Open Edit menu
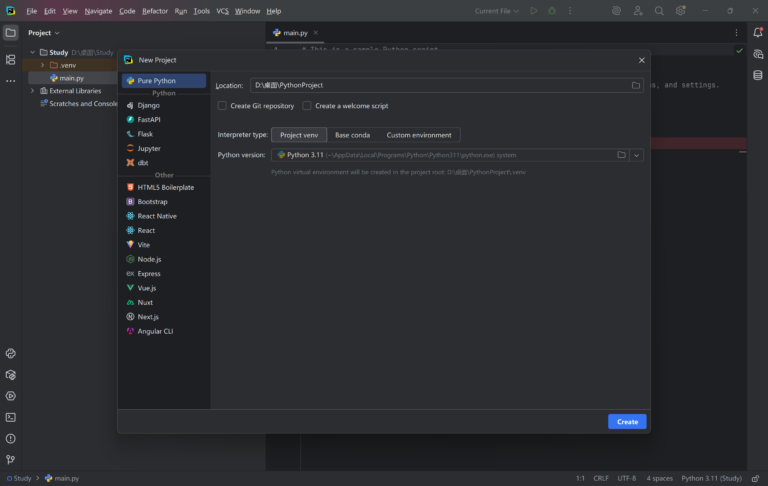Image resolution: width=768 pixels, height=486 pixels. [x=49, y=11]
